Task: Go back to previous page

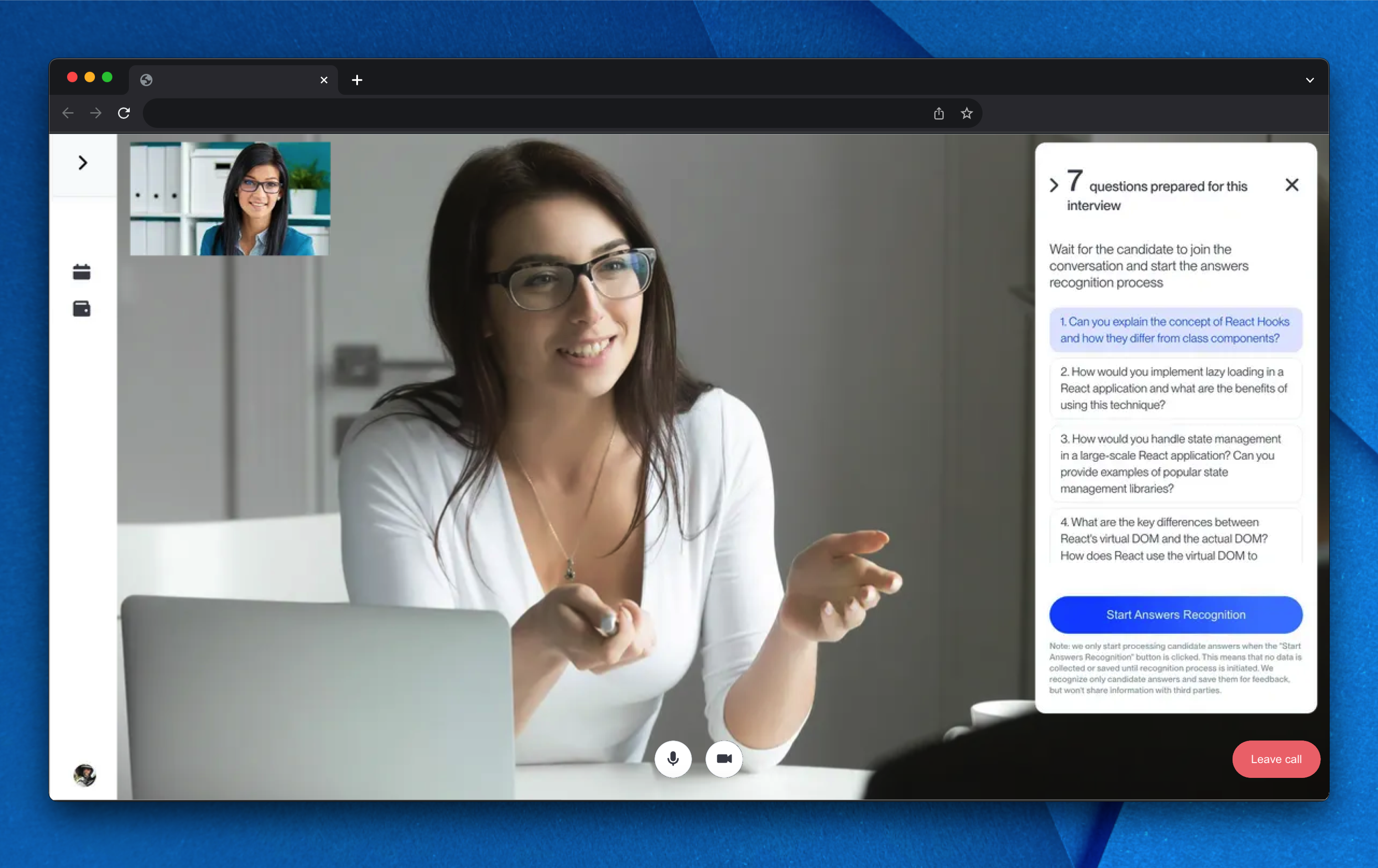Action: [x=68, y=113]
